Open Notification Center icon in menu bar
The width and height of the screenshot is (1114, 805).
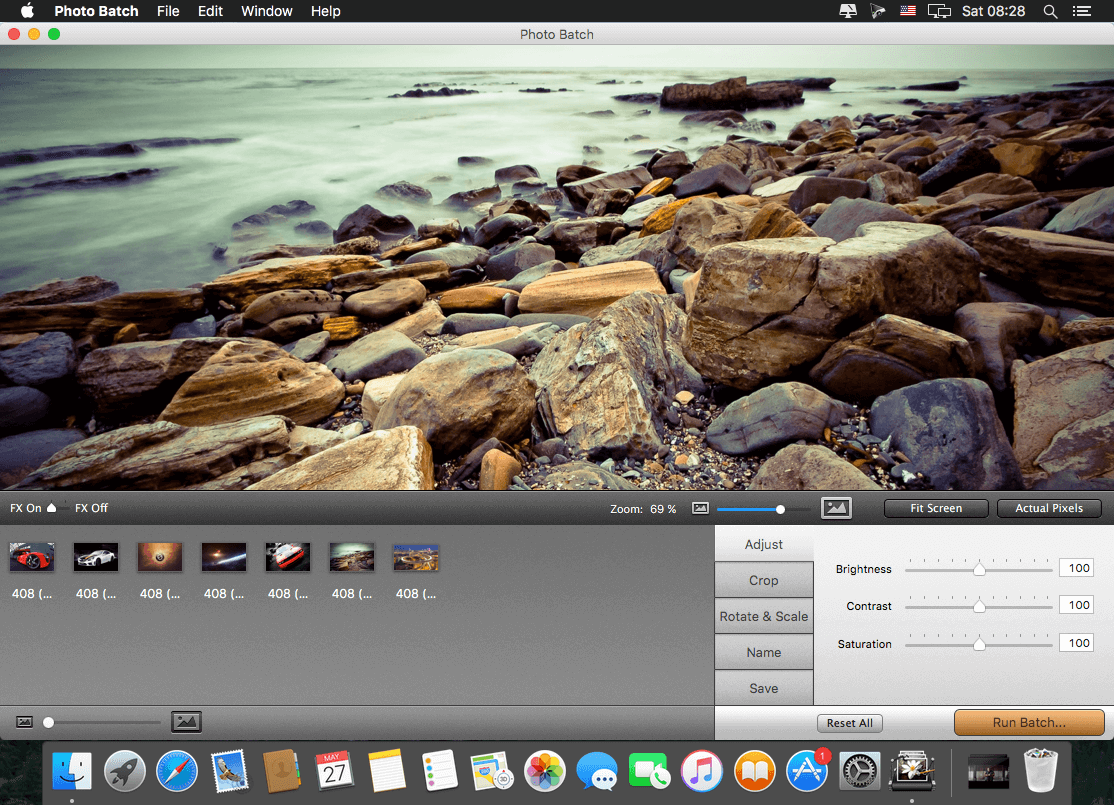1082,11
